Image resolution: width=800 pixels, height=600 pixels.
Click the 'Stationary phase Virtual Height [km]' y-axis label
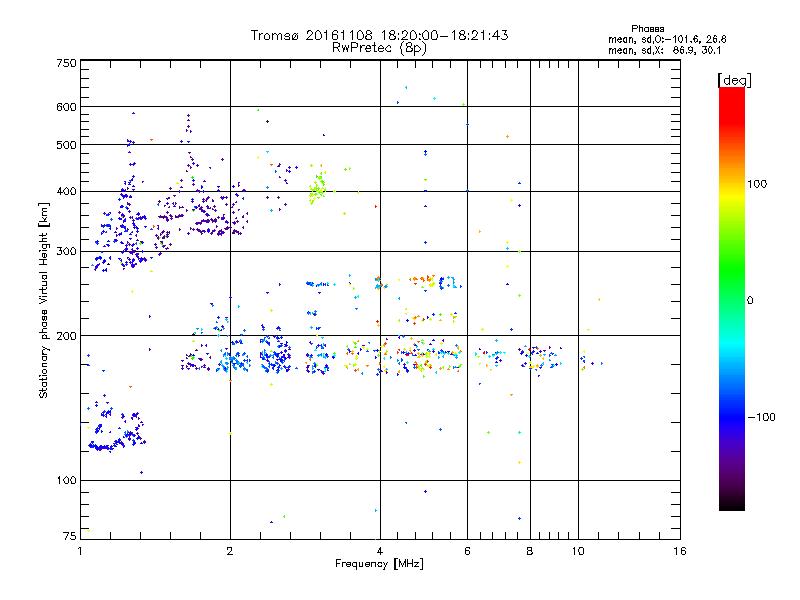[x=43, y=301]
